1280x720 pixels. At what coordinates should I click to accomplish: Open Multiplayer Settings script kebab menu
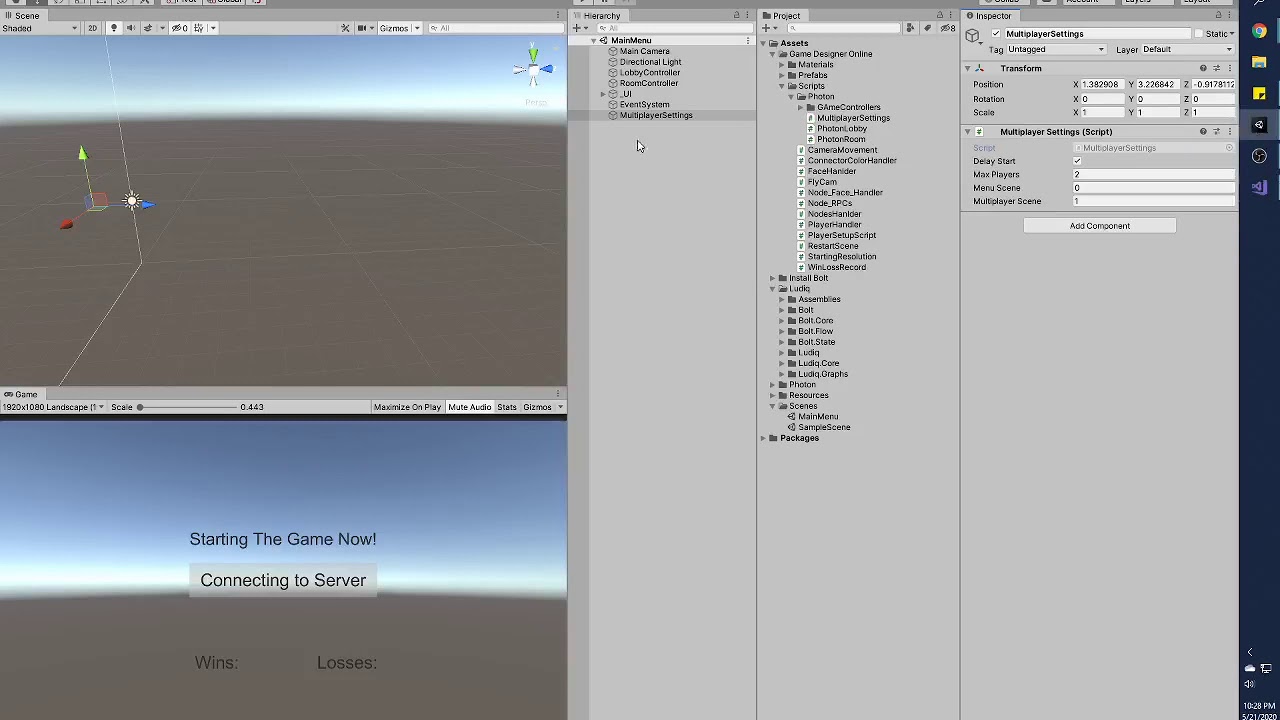[1229, 132]
